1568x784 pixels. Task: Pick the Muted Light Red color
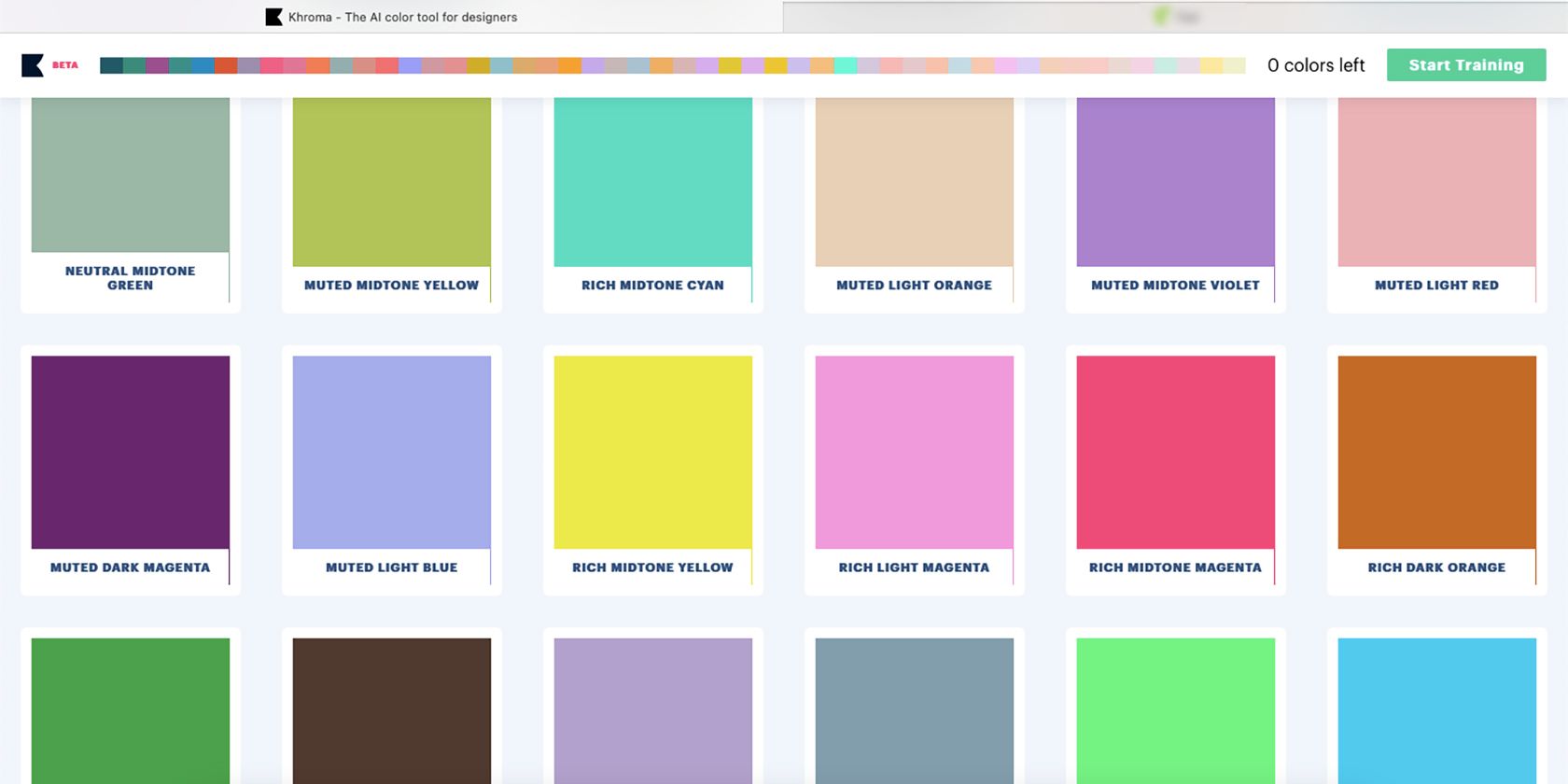[1437, 182]
